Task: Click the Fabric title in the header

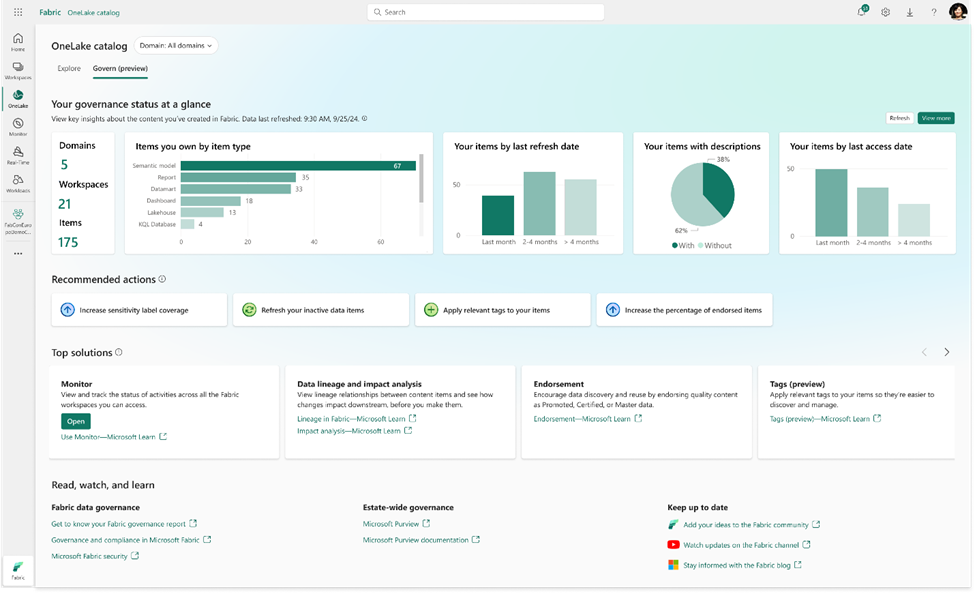Action: click(x=50, y=12)
